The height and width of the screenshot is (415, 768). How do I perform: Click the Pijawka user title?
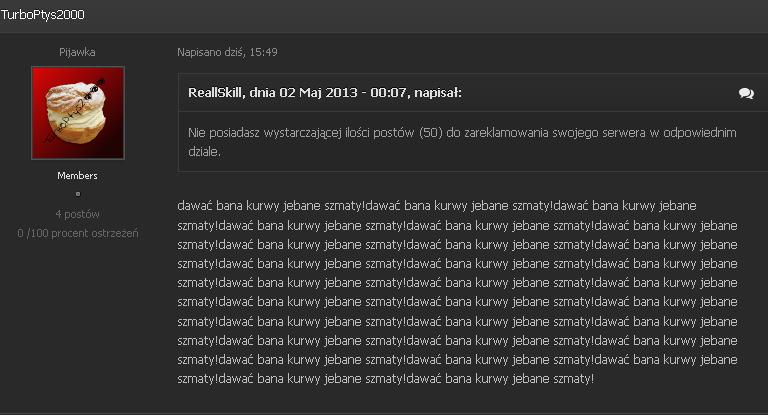click(77, 52)
